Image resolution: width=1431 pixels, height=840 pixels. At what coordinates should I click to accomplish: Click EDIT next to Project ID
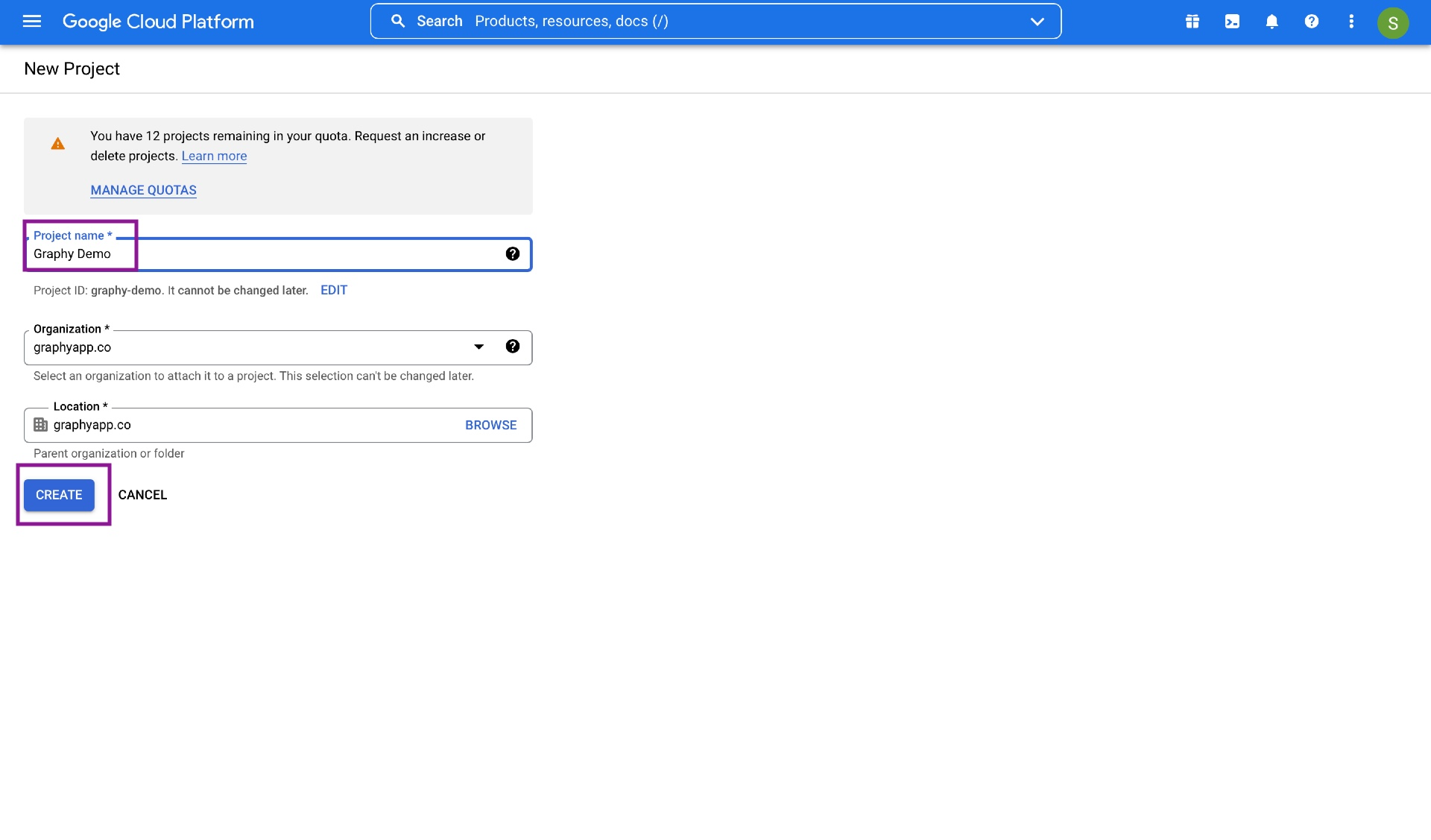333,290
